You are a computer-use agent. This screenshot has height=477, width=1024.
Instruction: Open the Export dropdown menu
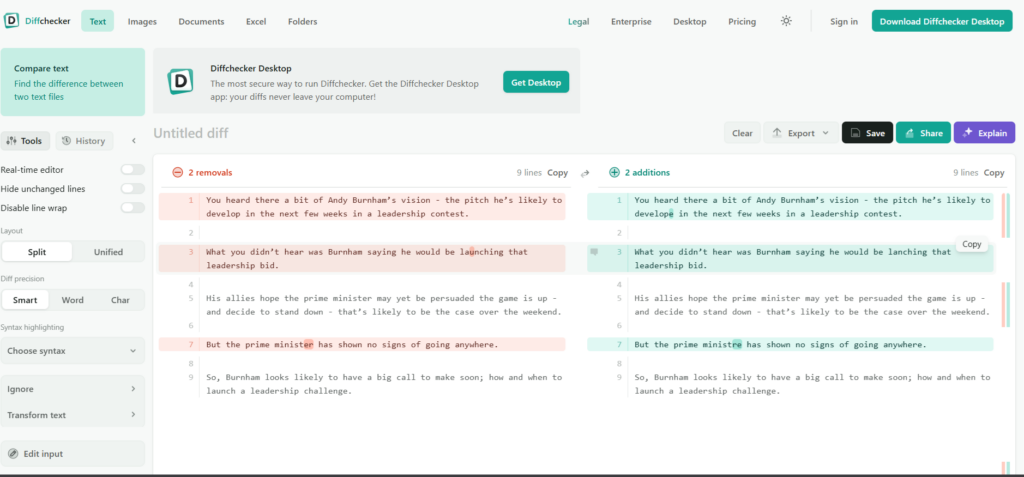(801, 133)
